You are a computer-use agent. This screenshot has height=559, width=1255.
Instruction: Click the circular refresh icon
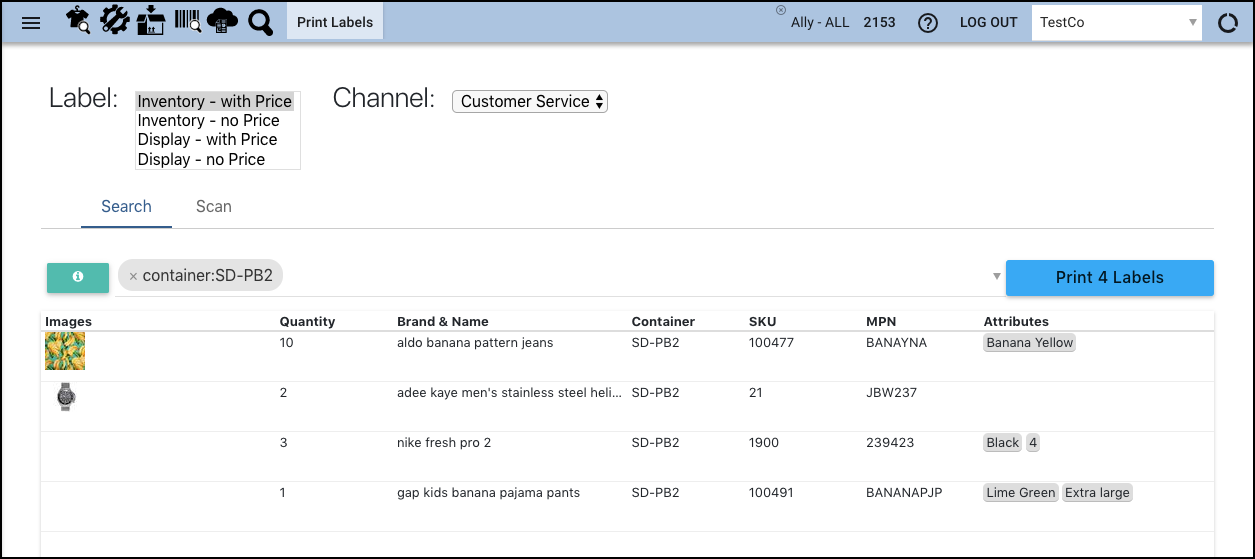tap(1227, 23)
